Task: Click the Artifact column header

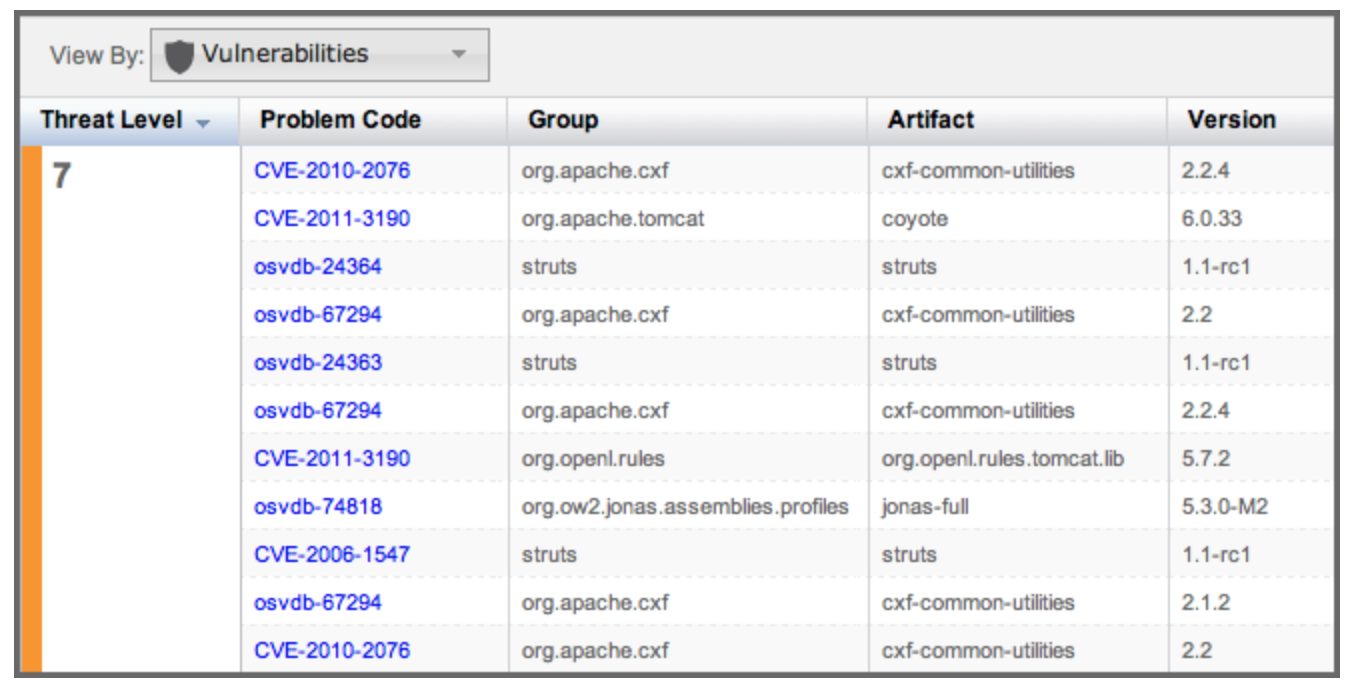Action: pyautogui.click(x=930, y=120)
